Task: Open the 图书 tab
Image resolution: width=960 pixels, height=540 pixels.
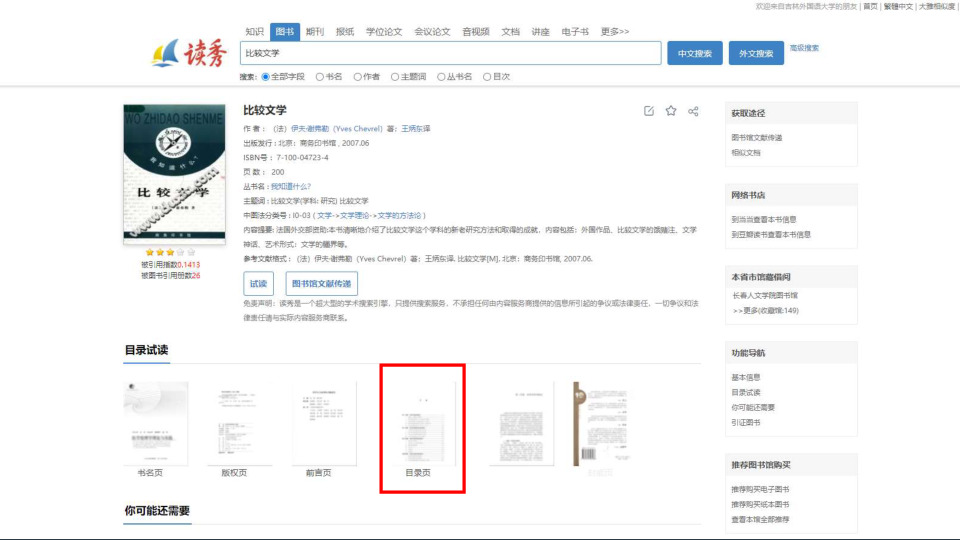Action: 285,32
